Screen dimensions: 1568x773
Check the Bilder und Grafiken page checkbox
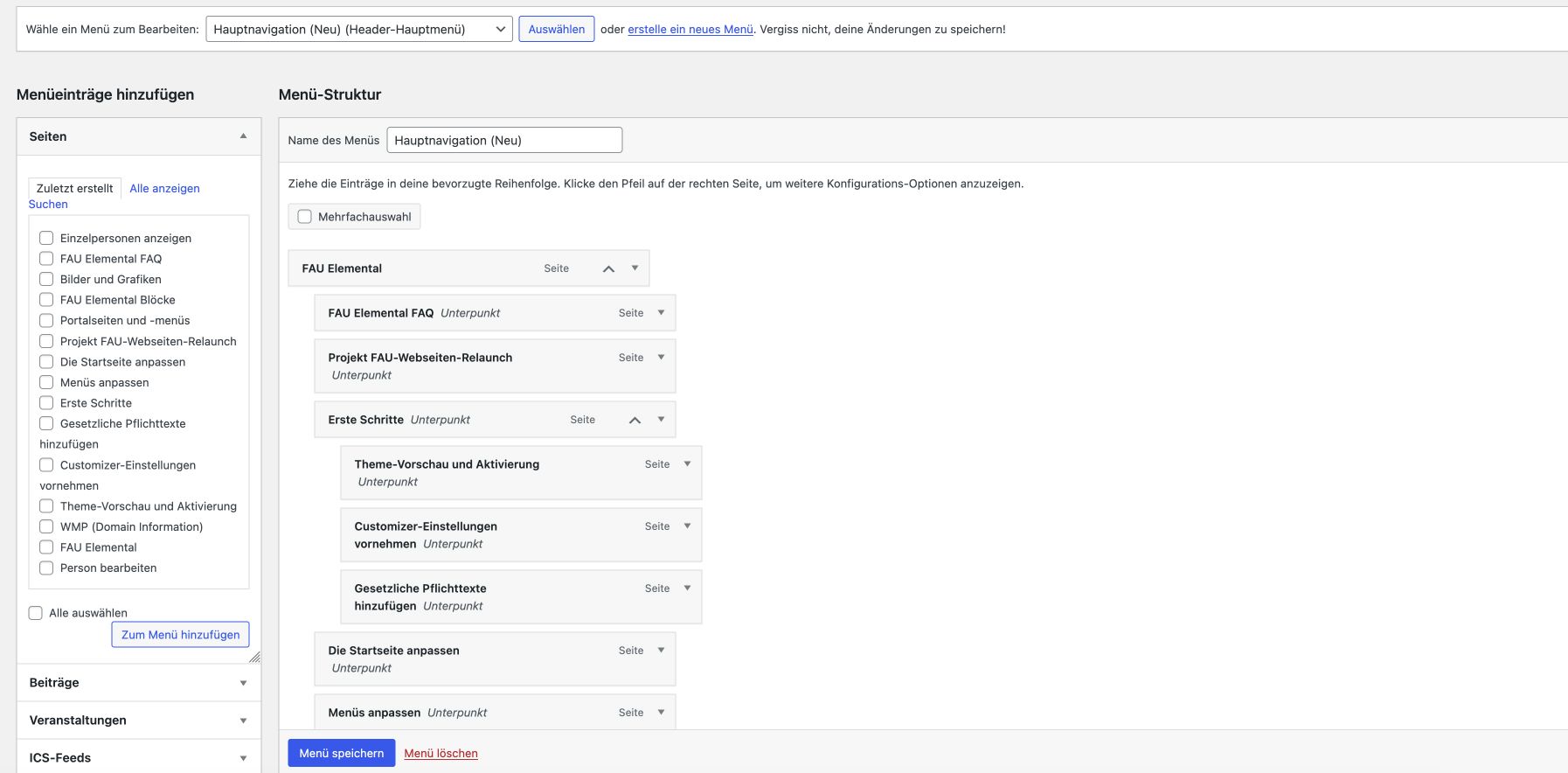click(x=46, y=279)
